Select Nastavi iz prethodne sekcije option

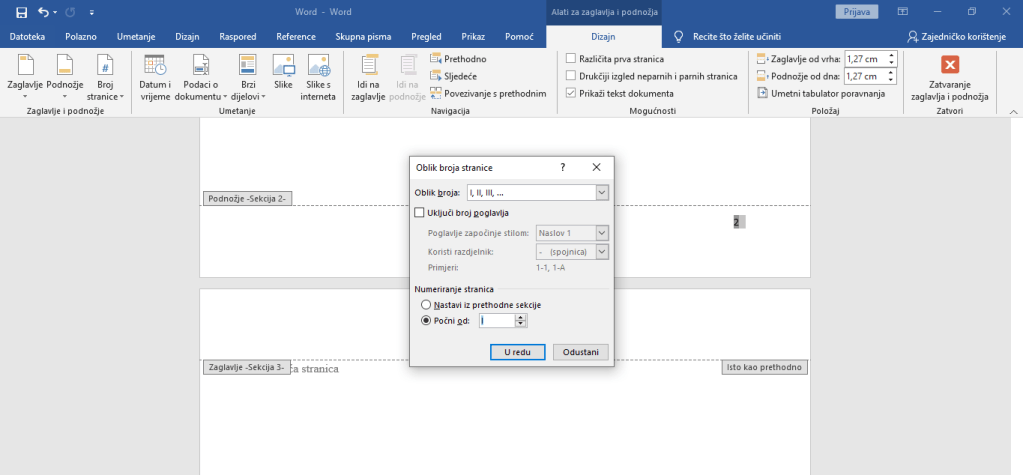click(427, 304)
